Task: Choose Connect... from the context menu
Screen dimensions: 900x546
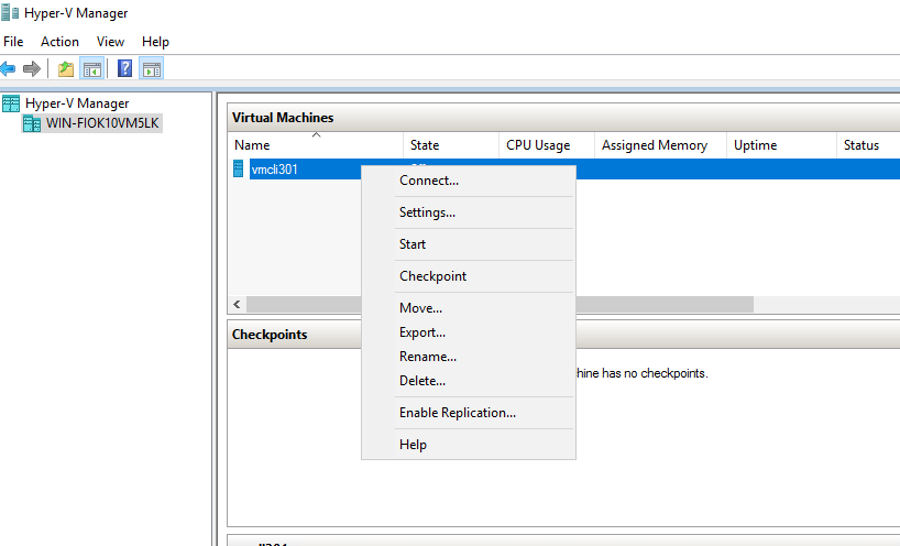Action: click(468, 180)
